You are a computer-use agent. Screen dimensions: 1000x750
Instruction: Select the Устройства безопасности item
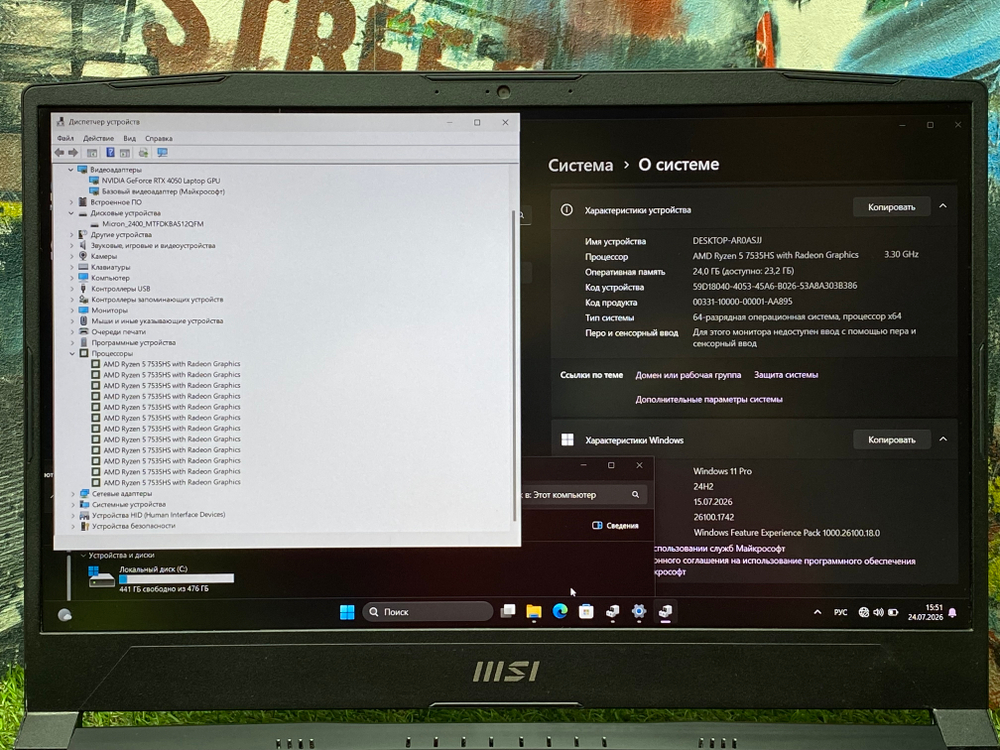133,526
